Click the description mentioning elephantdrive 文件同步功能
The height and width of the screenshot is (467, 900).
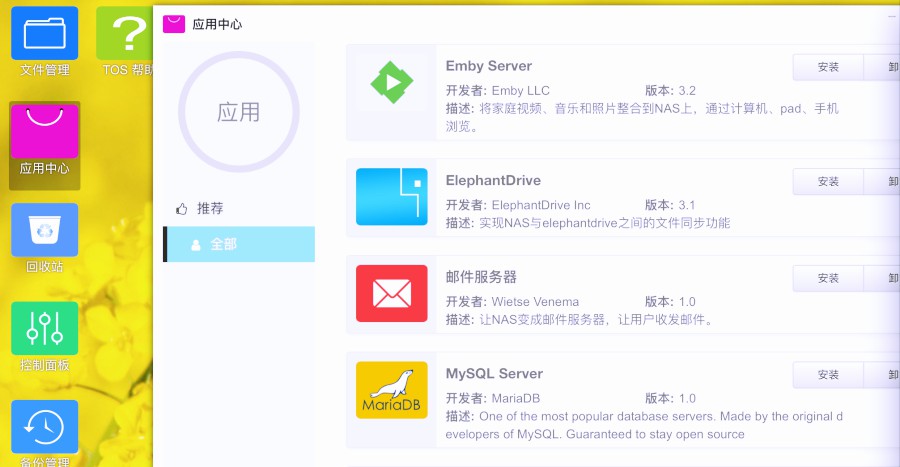[x=604, y=223]
